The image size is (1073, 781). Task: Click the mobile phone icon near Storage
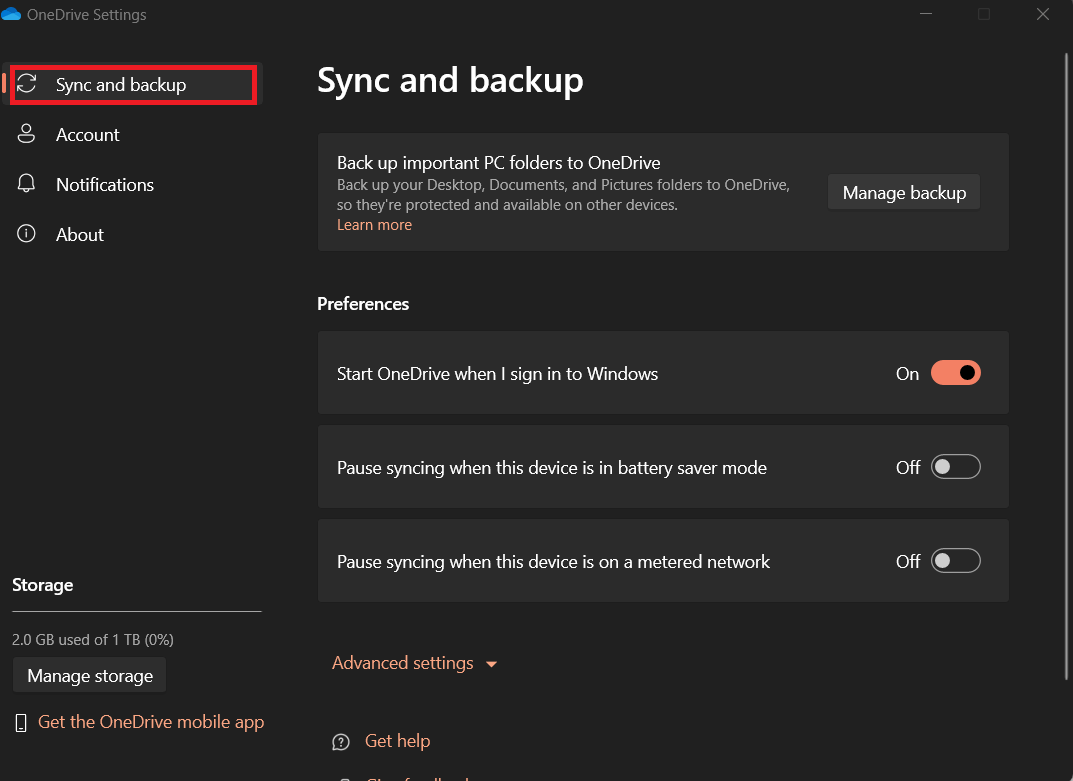[21, 722]
